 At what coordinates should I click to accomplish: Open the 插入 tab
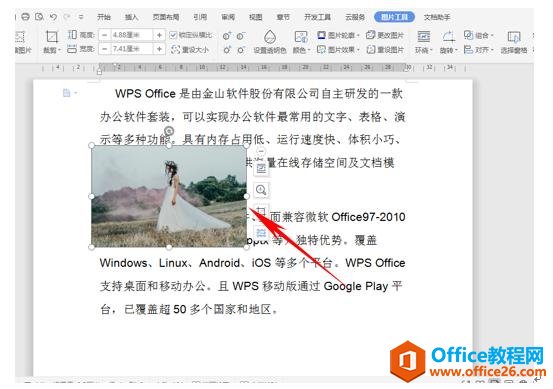click(x=132, y=17)
